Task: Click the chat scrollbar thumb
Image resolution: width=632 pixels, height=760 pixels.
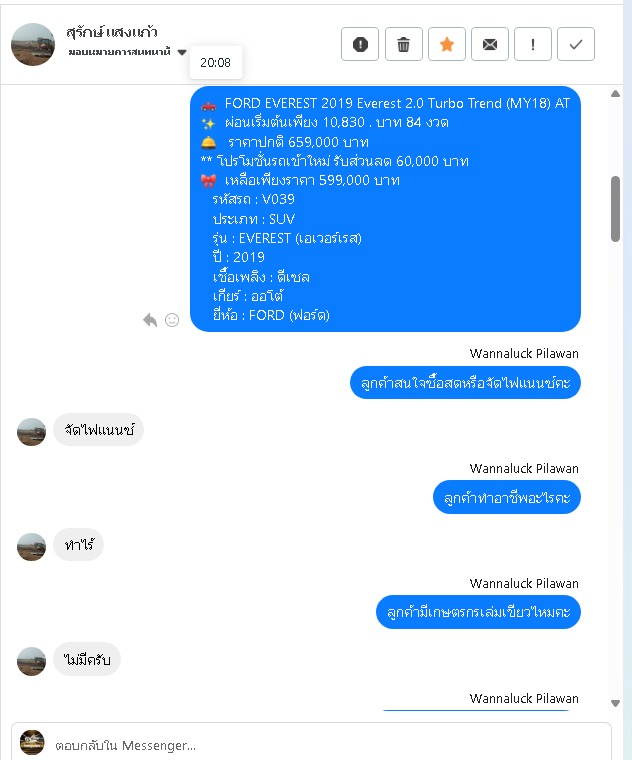Action: click(616, 209)
